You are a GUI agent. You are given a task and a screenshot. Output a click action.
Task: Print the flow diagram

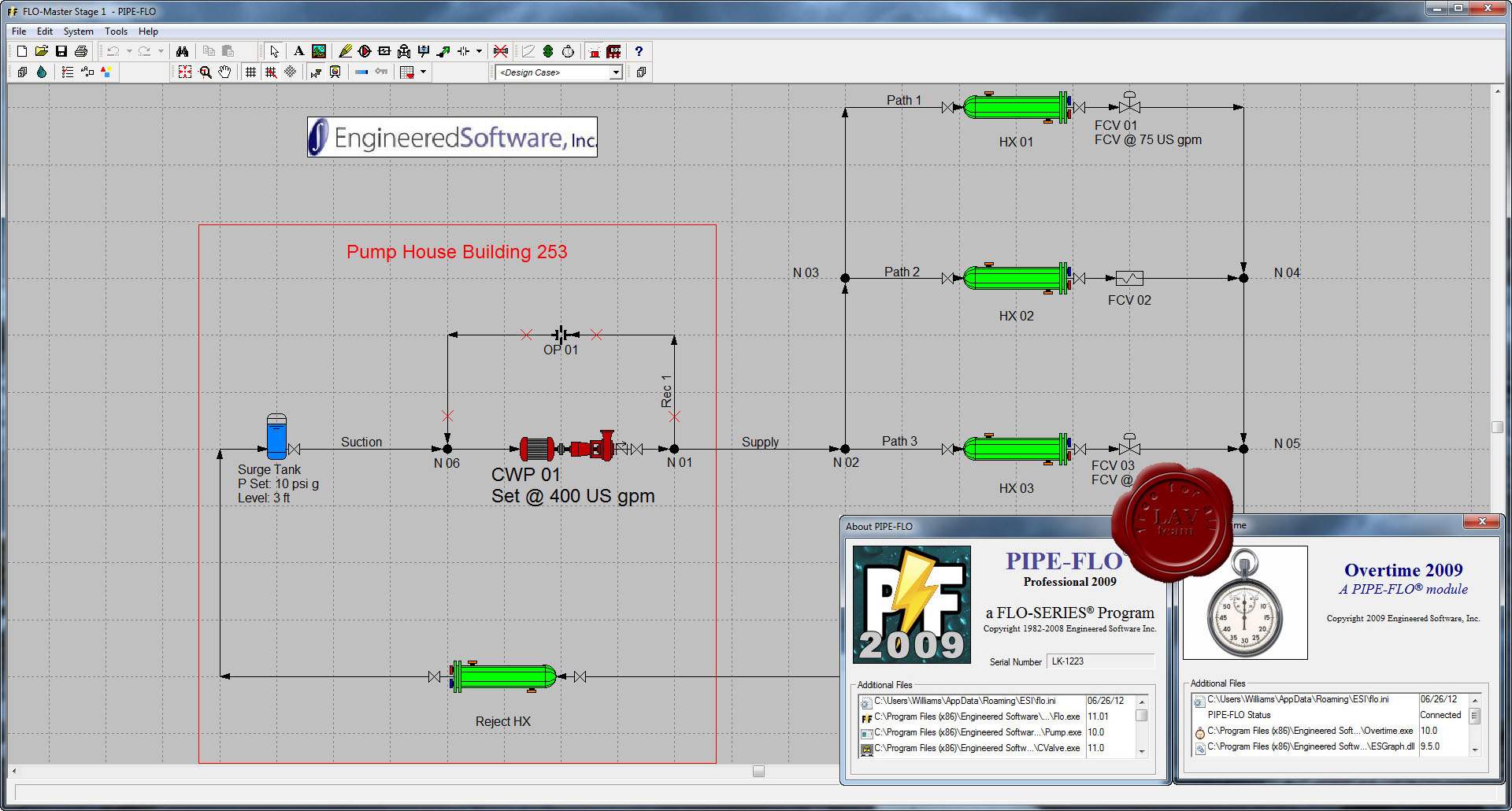coord(81,51)
